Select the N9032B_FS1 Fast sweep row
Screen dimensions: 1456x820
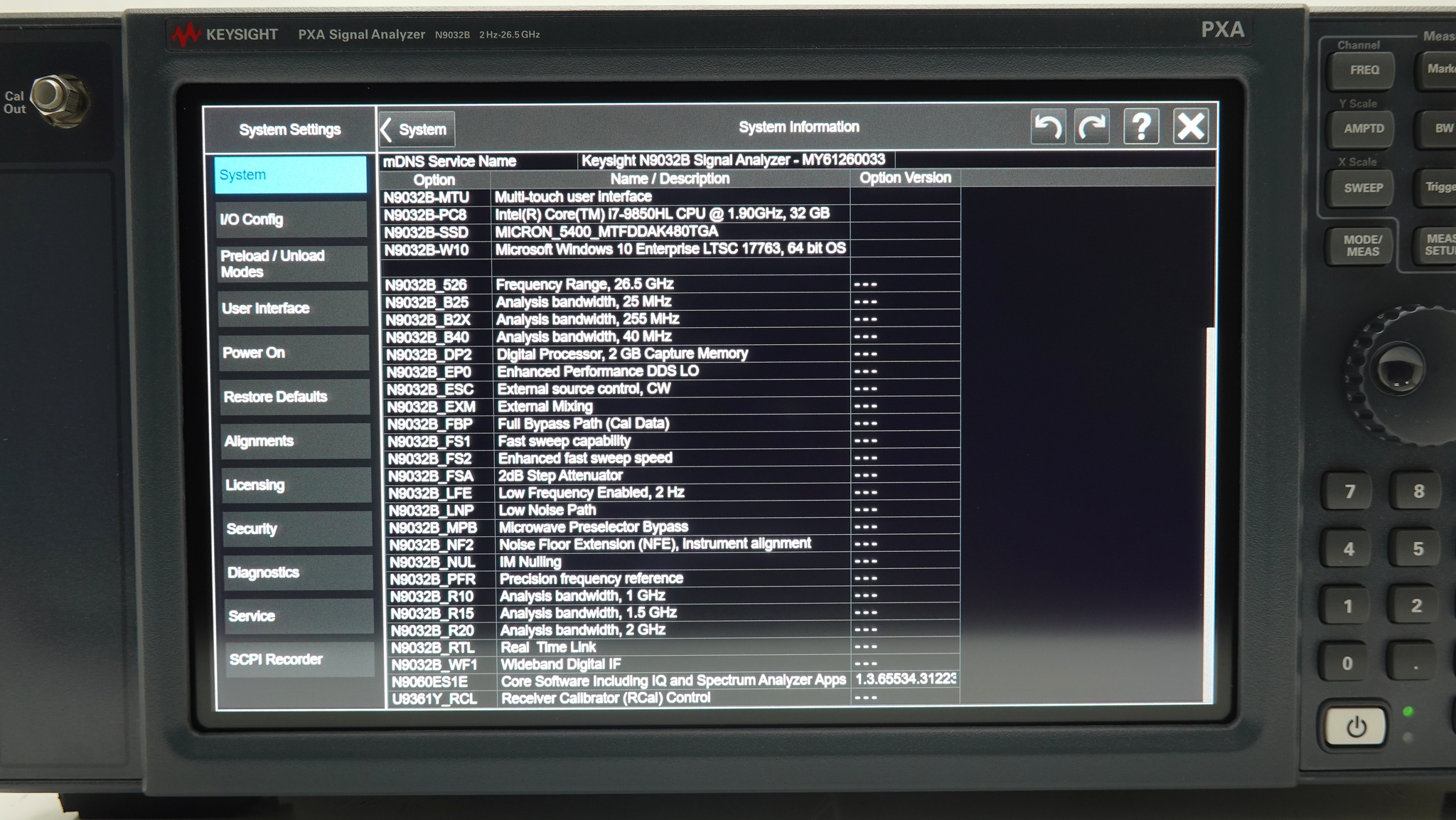(673, 441)
